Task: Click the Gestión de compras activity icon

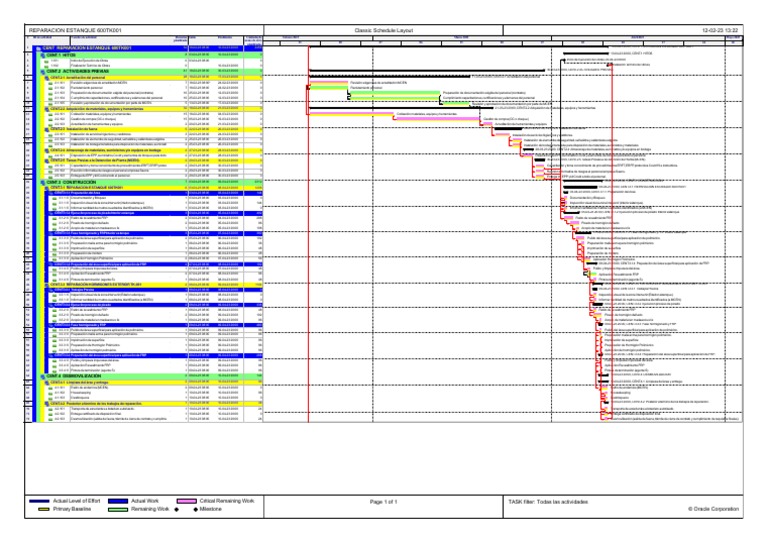Action: pos(50,119)
